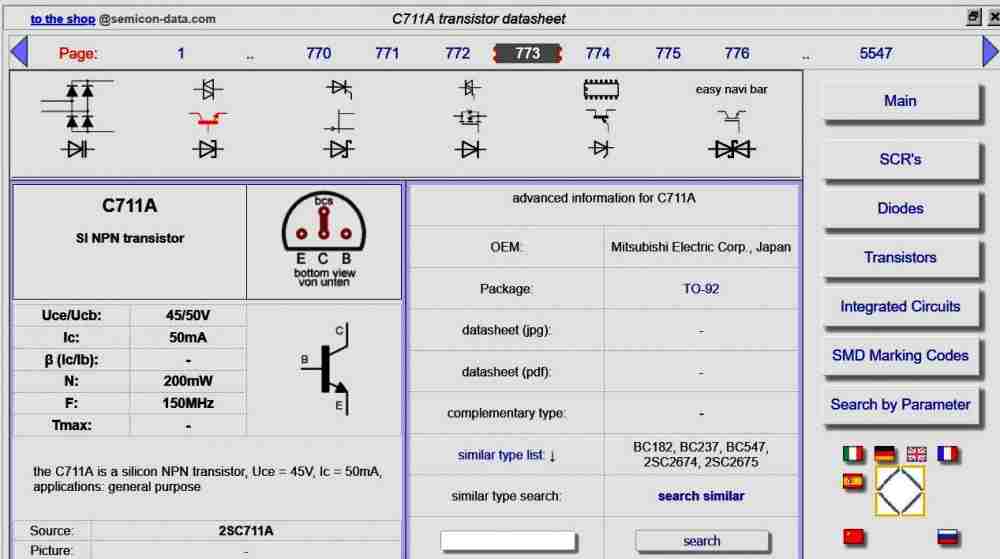The height and width of the screenshot is (559, 1000).
Task: Jump to page 774
Action: (598, 53)
